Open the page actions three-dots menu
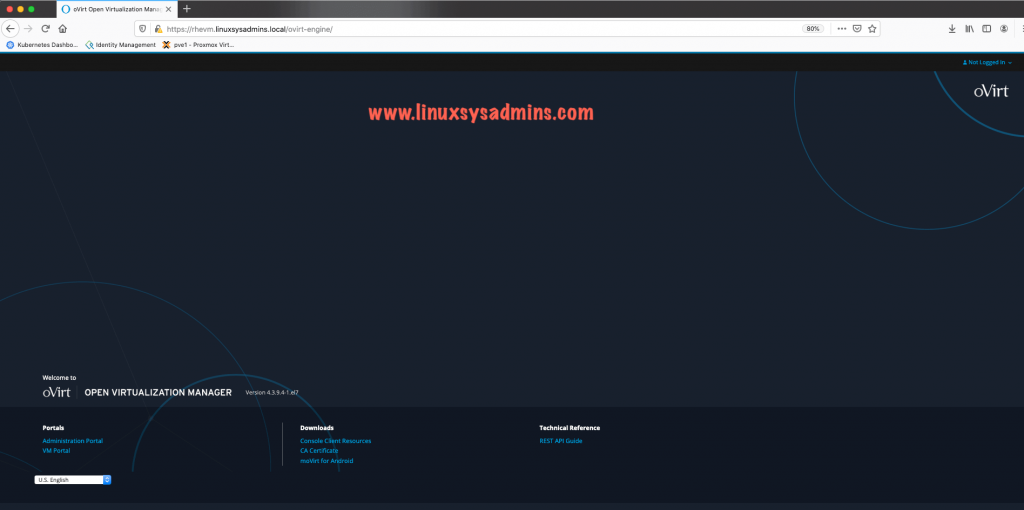 (x=841, y=29)
